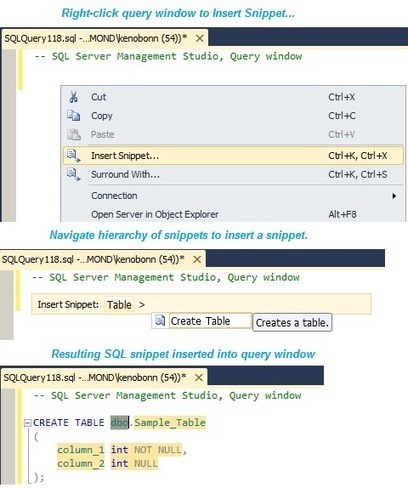Select Surround With... menu entry

[233, 174]
